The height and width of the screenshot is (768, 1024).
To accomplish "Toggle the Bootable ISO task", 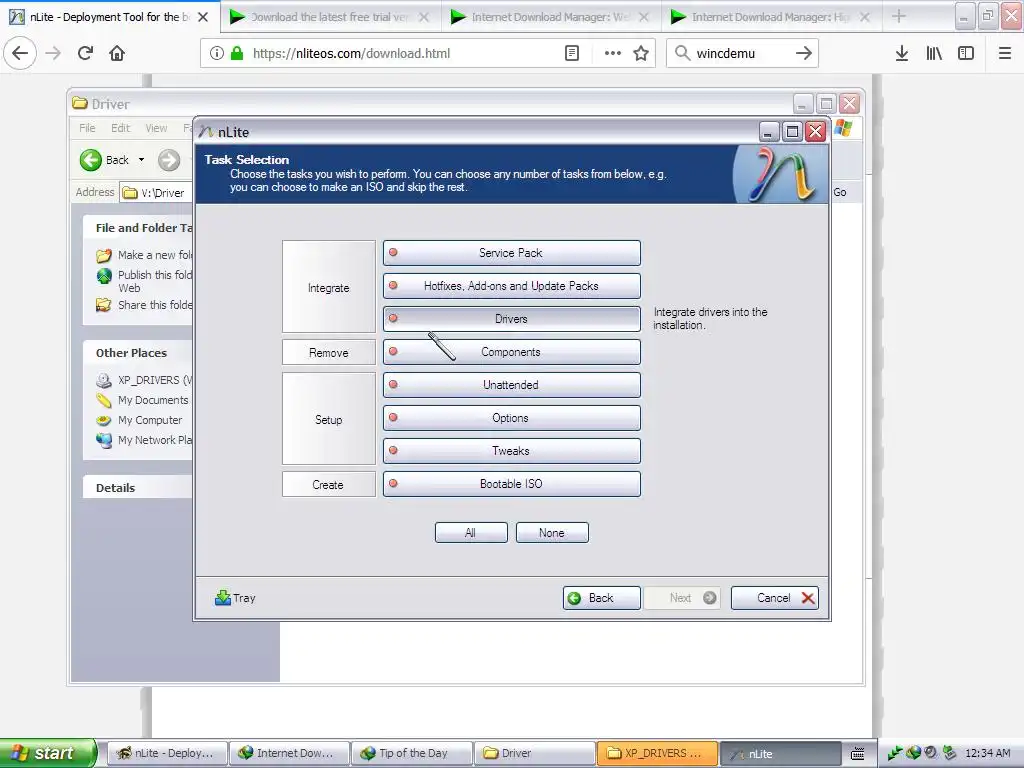I will (x=511, y=484).
